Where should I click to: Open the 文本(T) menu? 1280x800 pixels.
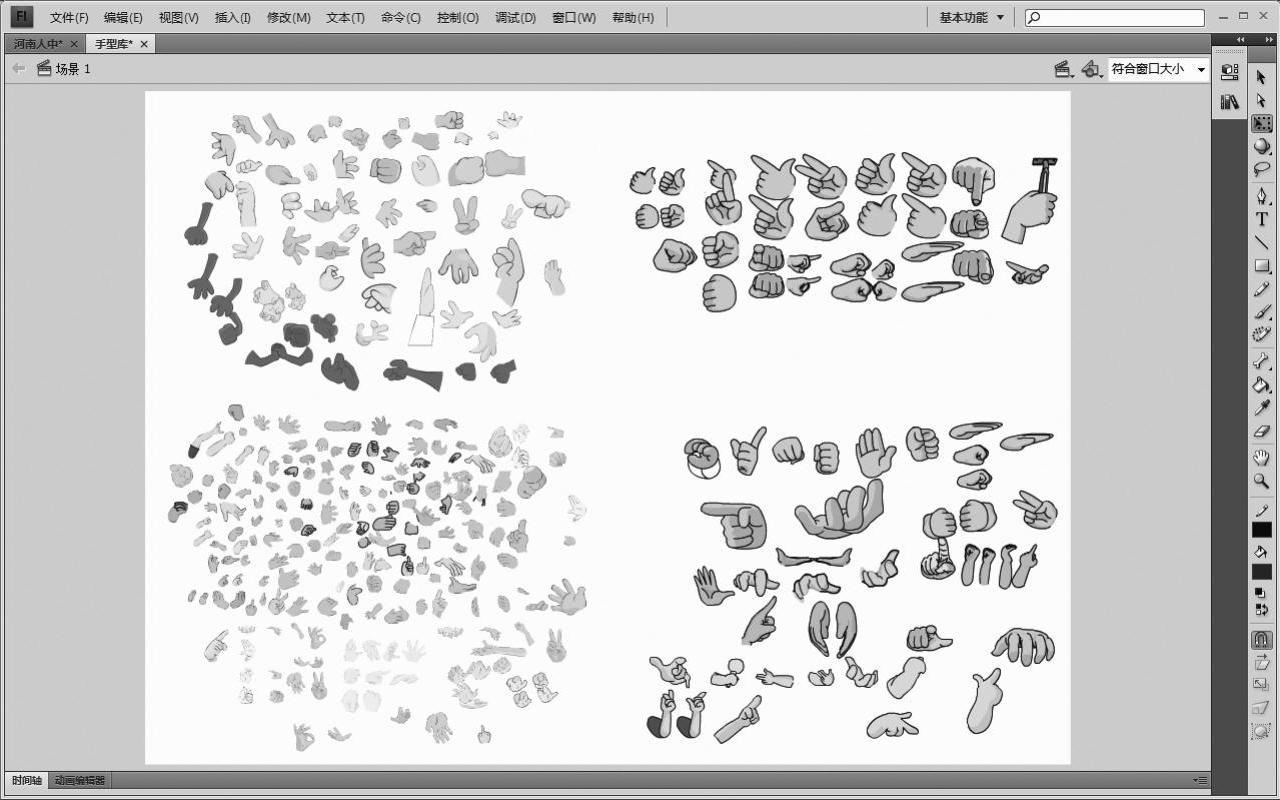(345, 18)
